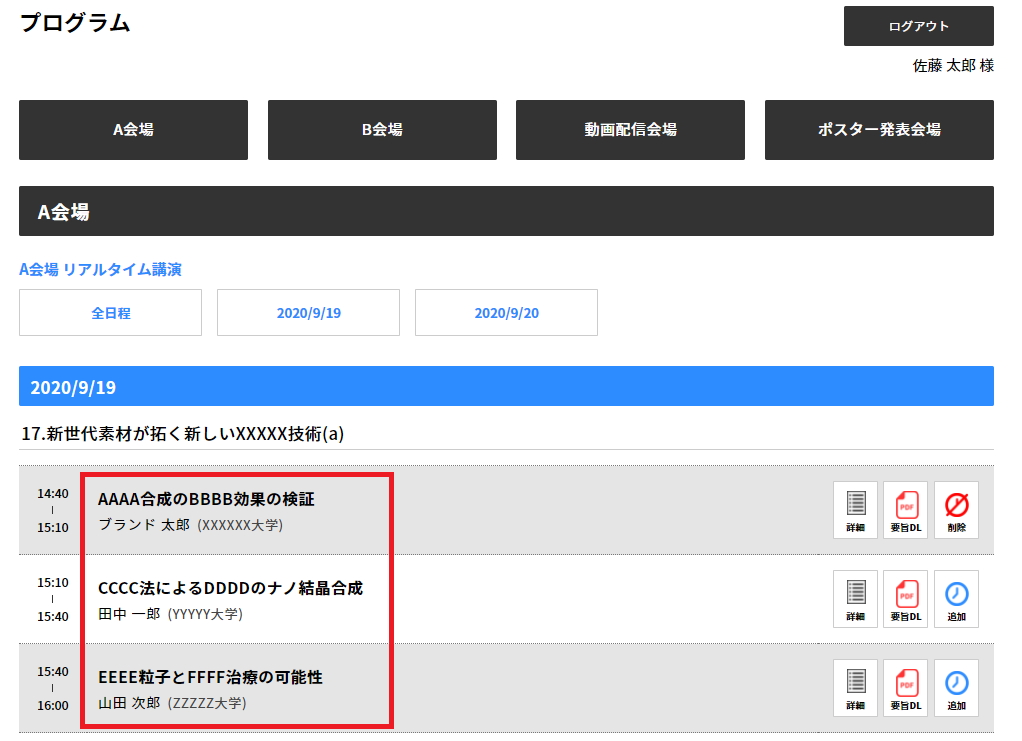Add the 15:10 talk to schedule

click(x=956, y=599)
